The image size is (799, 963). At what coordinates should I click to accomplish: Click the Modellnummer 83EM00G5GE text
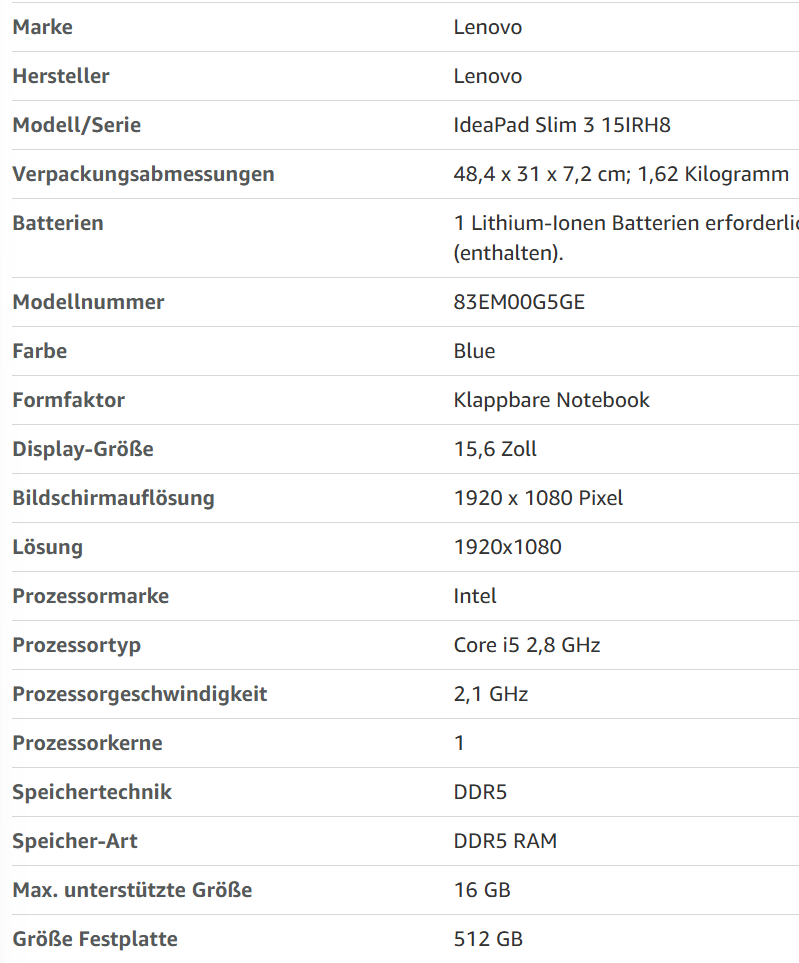click(519, 302)
